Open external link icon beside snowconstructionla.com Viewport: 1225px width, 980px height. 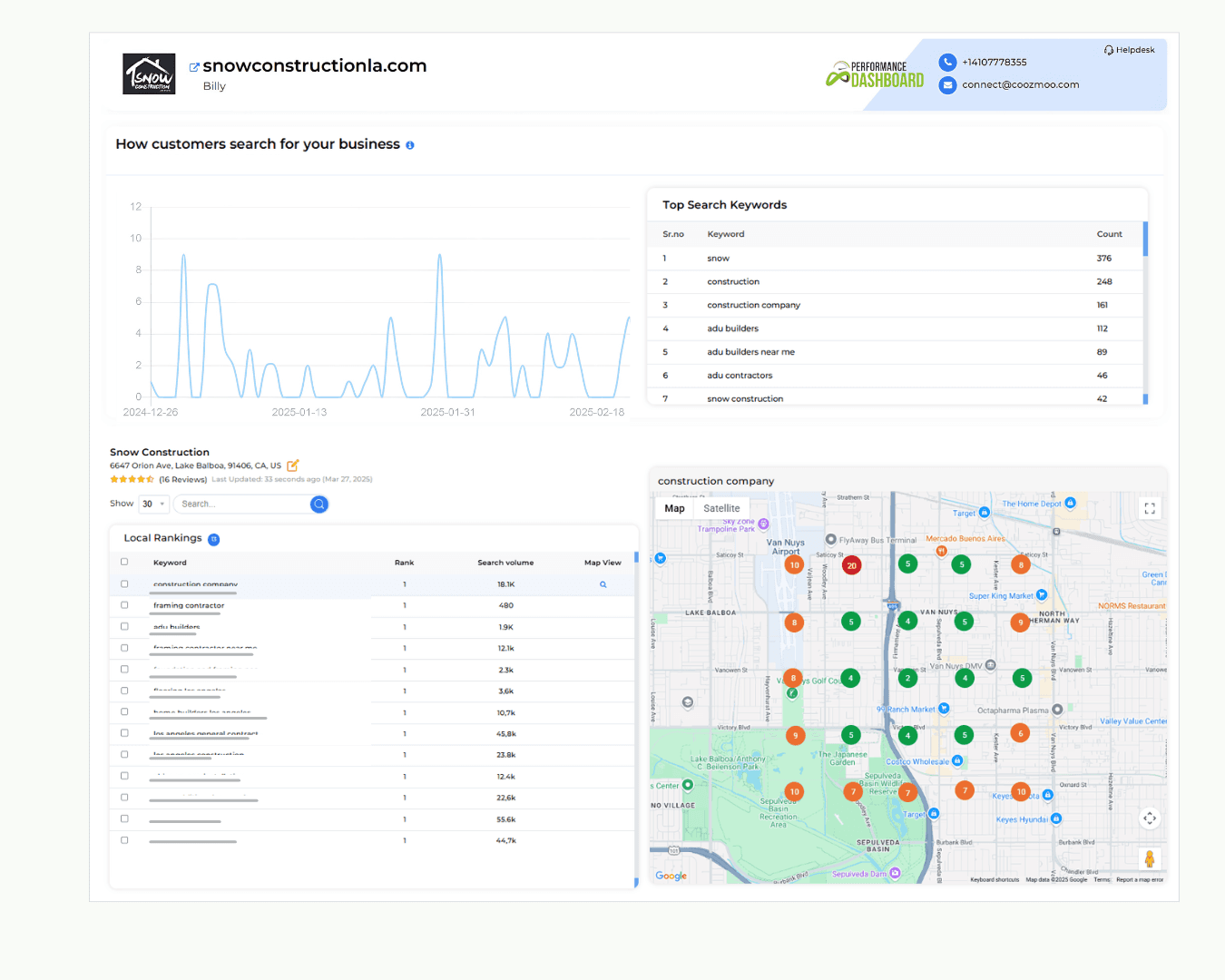click(194, 67)
